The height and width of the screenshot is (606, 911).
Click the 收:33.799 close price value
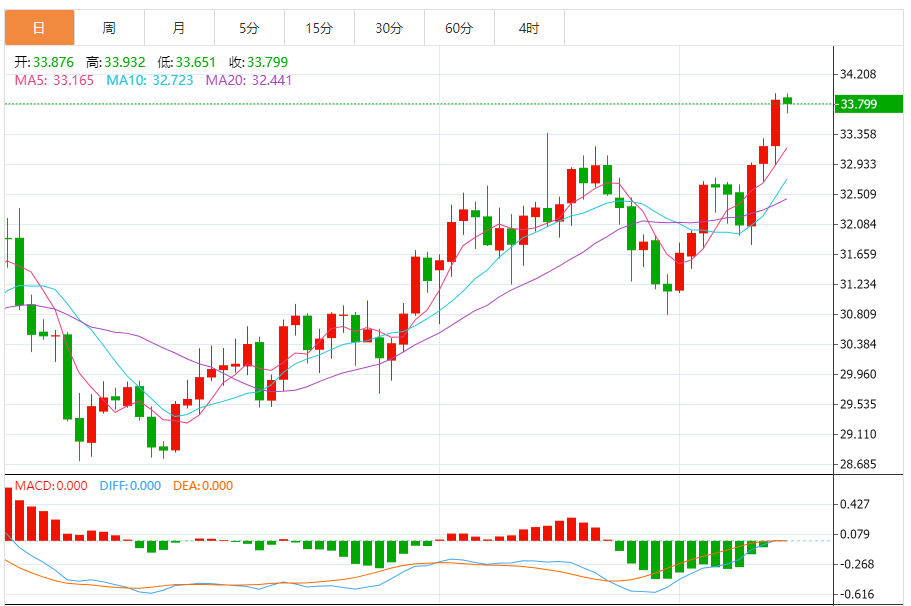pyautogui.click(x=258, y=62)
